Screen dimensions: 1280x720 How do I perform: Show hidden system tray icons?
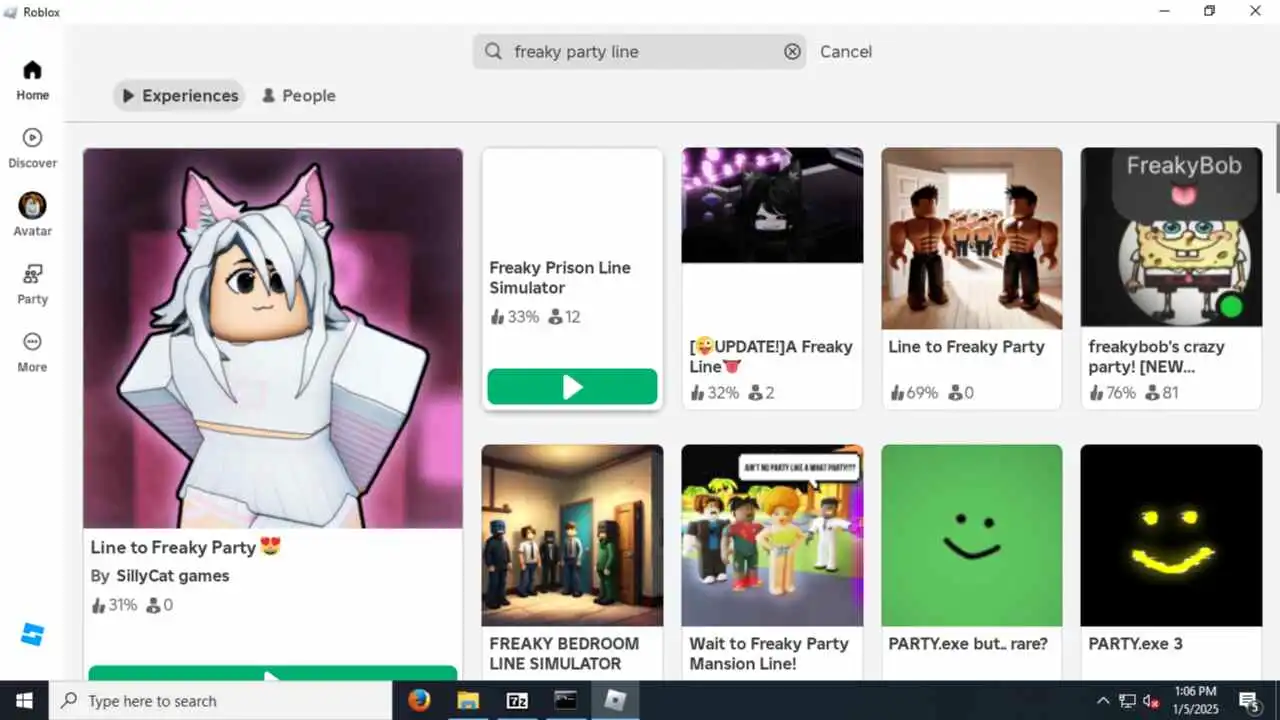pos(1103,701)
